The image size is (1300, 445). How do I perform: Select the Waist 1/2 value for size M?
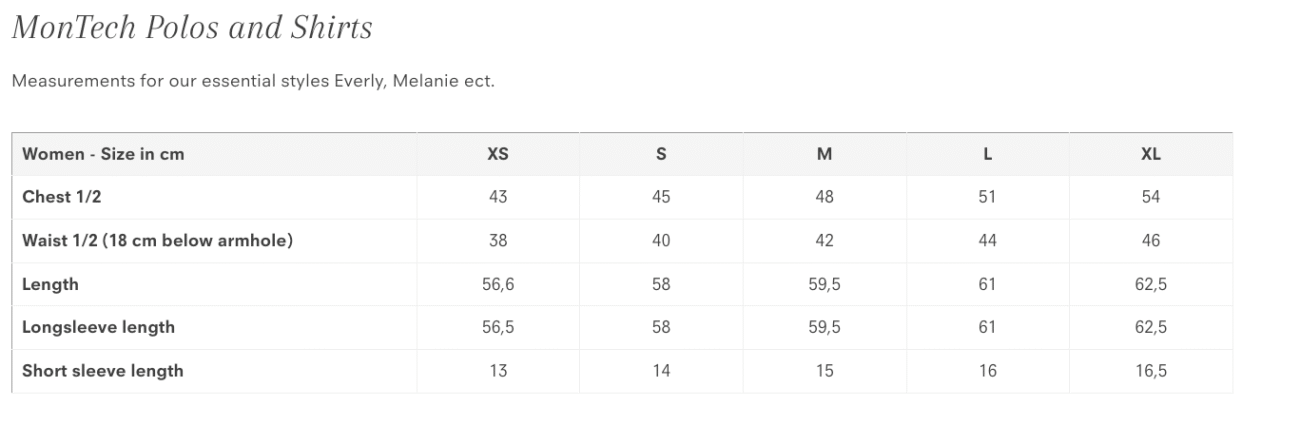coord(824,241)
